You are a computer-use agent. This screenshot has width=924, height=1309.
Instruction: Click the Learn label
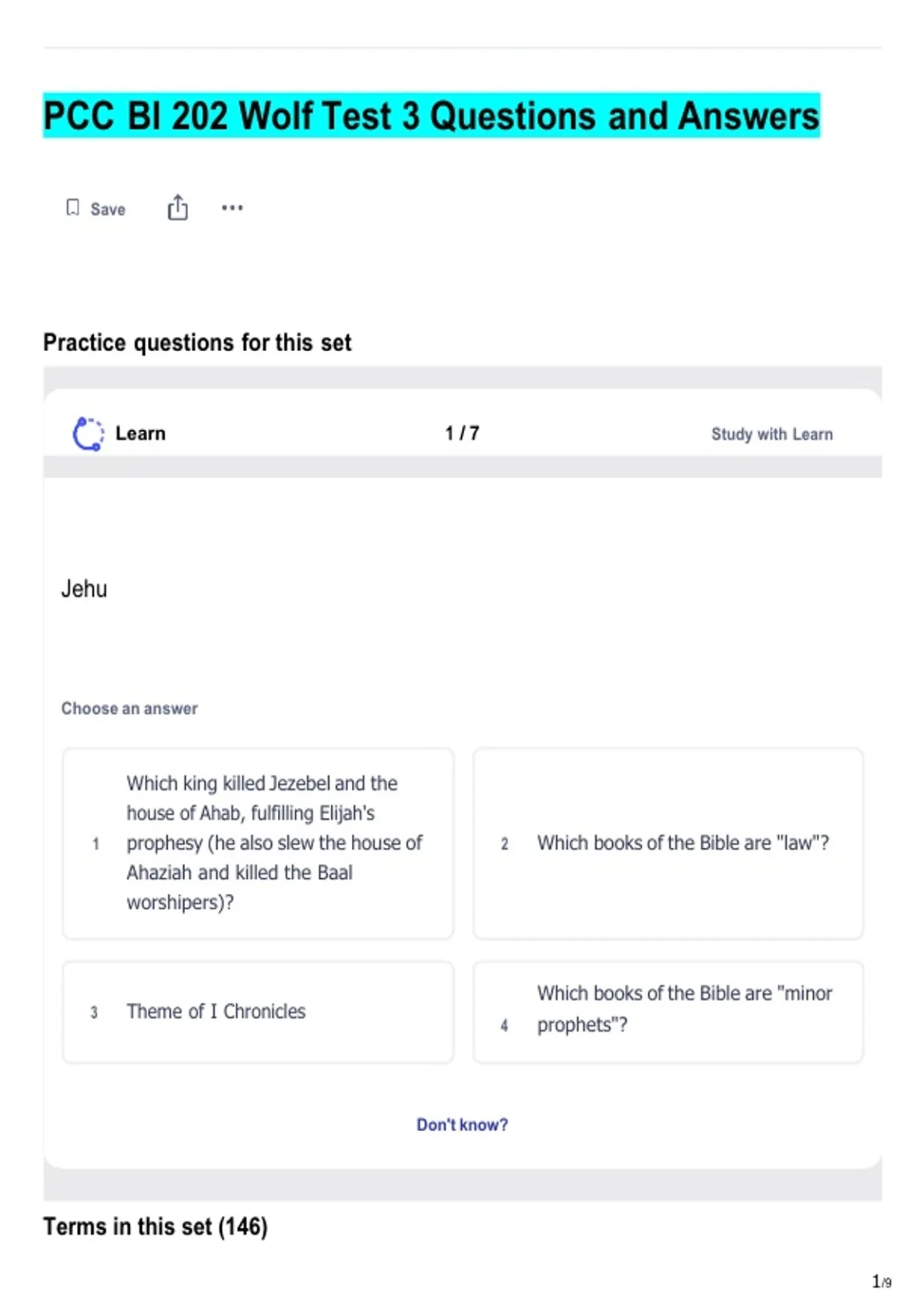point(140,434)
